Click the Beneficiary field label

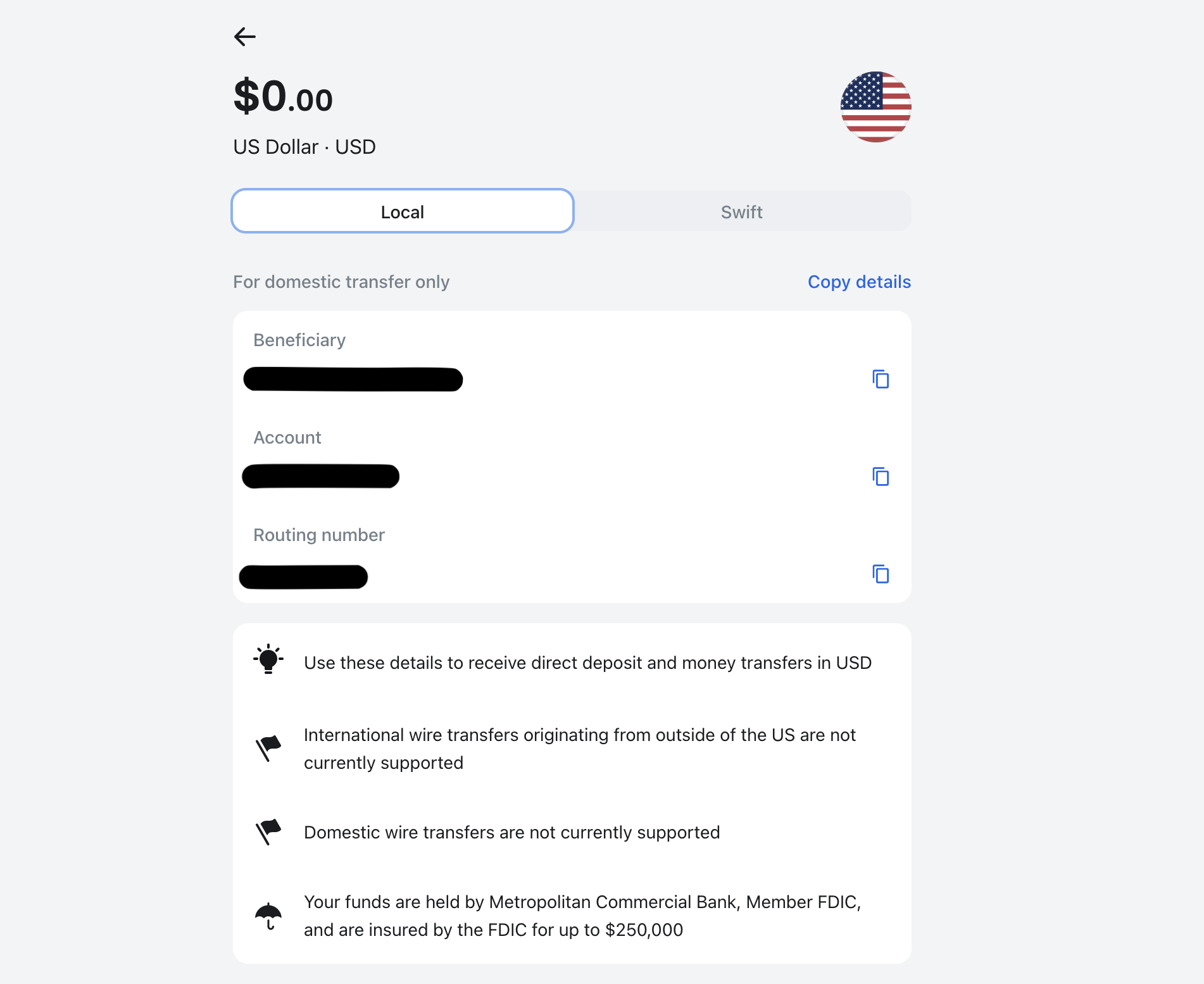click(299, 340)
